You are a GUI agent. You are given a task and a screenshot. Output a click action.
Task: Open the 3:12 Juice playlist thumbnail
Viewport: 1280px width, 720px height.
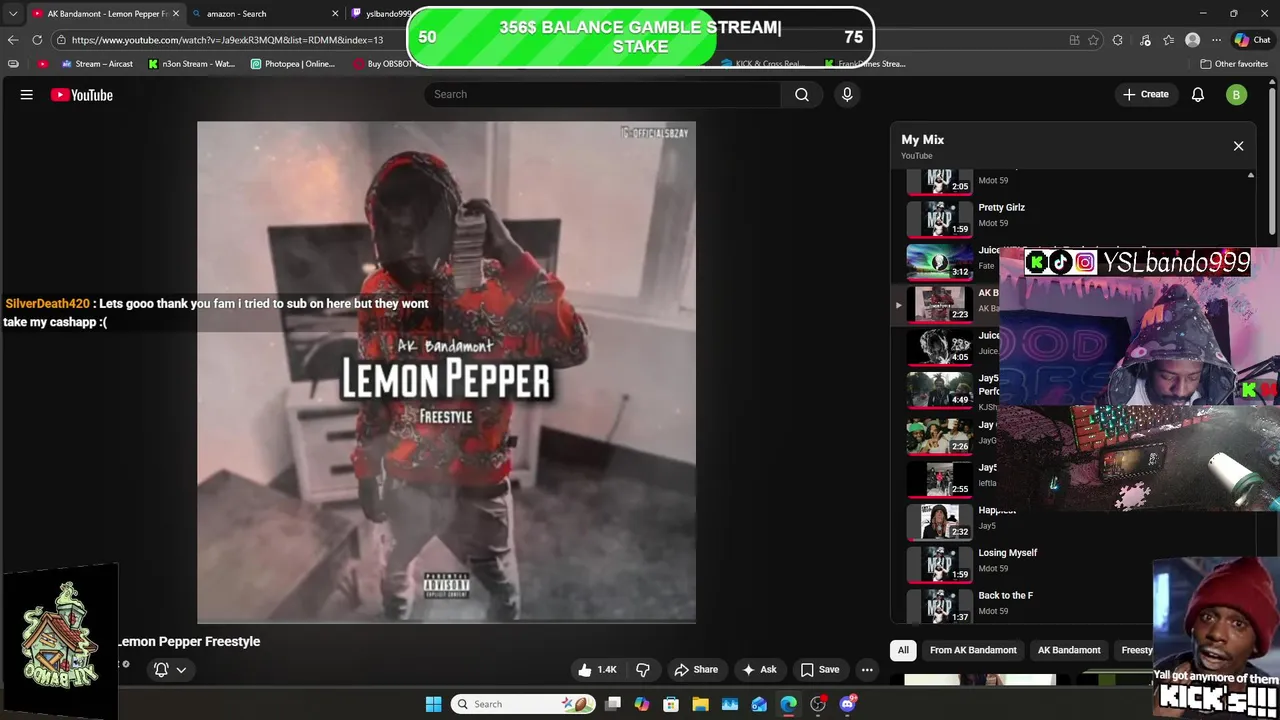(939, 262)
